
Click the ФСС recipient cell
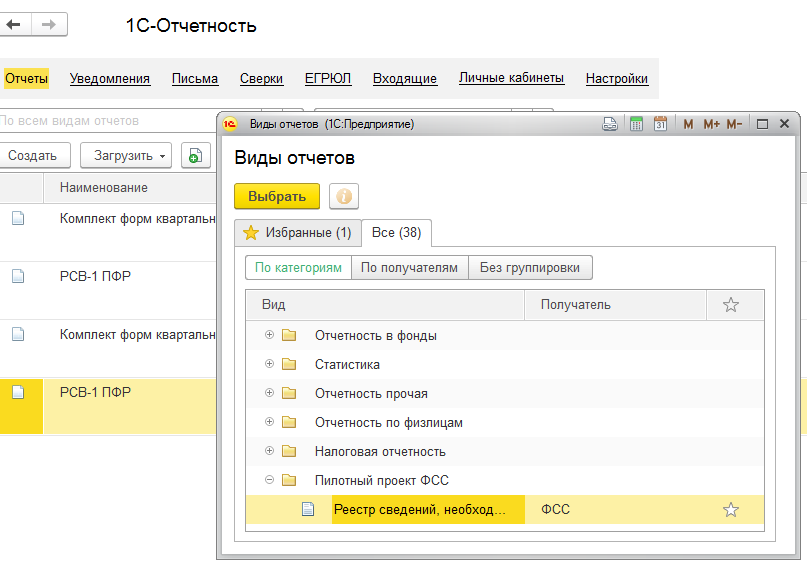coord(616,510)
